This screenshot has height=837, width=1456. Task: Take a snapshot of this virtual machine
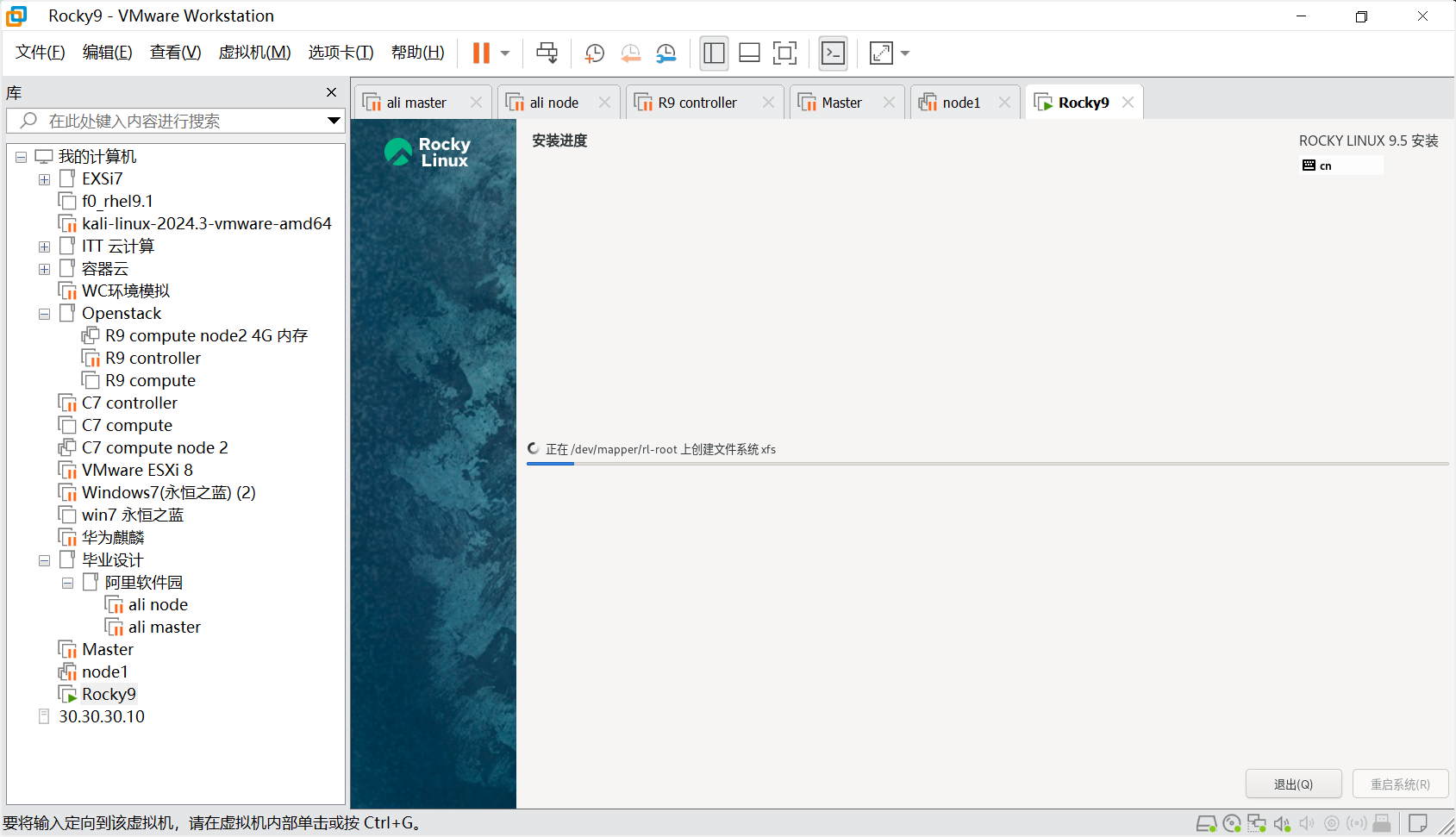point(595,53)
